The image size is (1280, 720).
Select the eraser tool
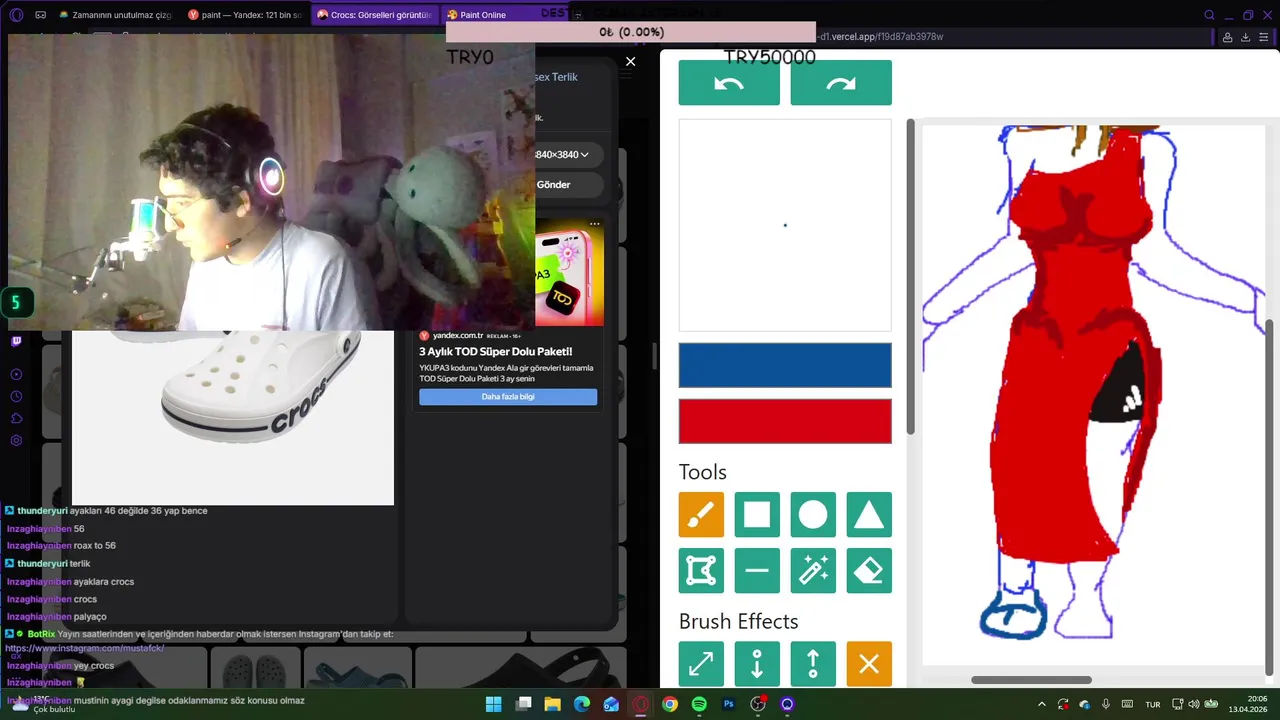point(869,571)
